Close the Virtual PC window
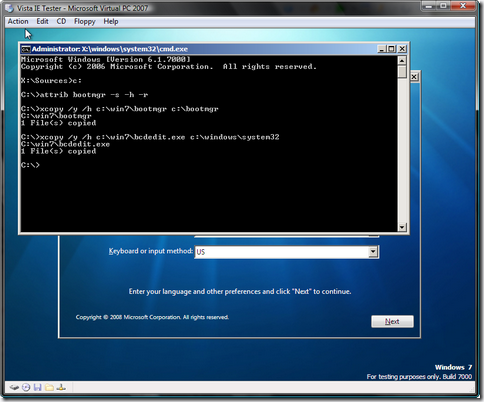484x402 pixels. click(463, 6)
